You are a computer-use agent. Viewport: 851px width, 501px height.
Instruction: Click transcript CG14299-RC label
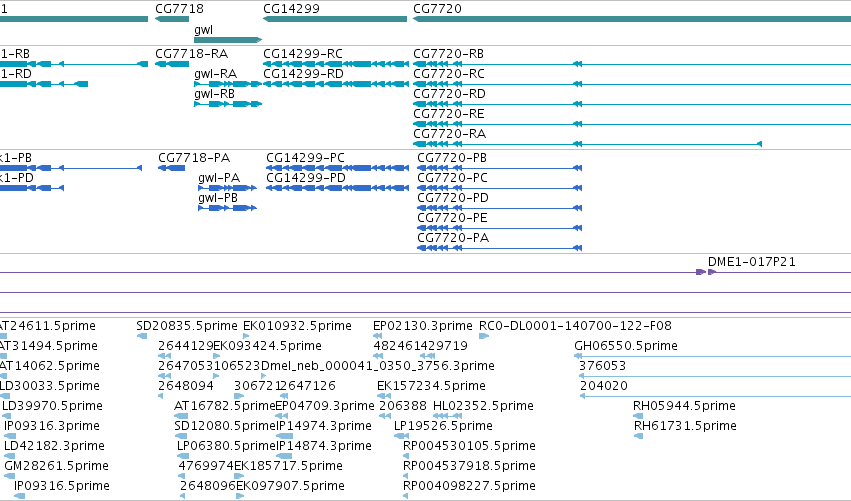tap(303, 54)
